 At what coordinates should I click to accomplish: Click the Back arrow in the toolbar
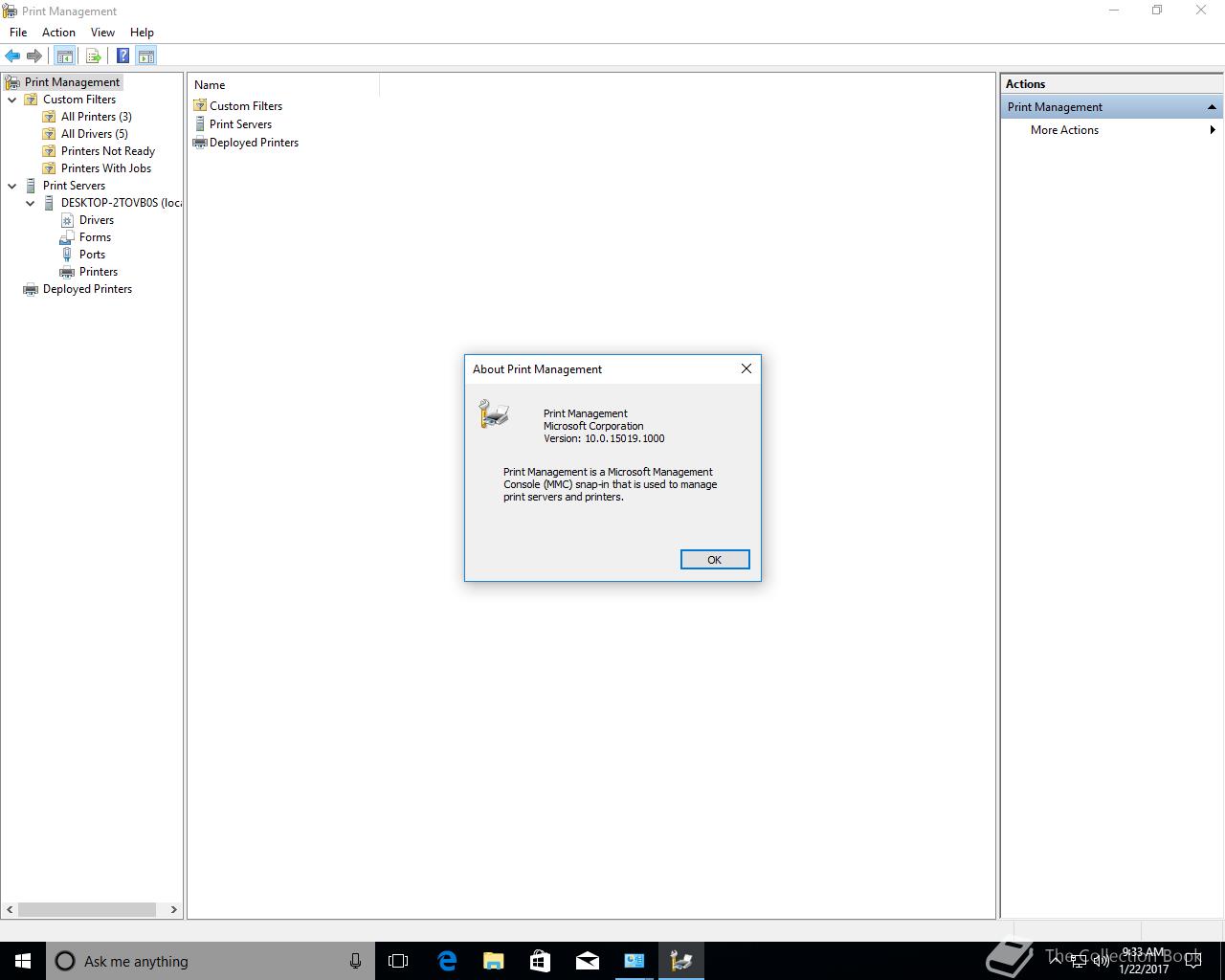12,56
